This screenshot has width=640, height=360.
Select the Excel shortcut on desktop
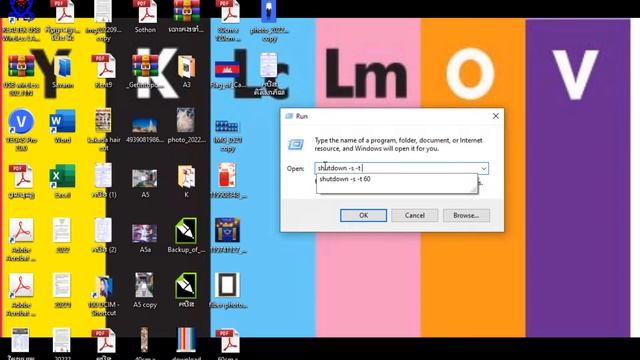point(62,181)
